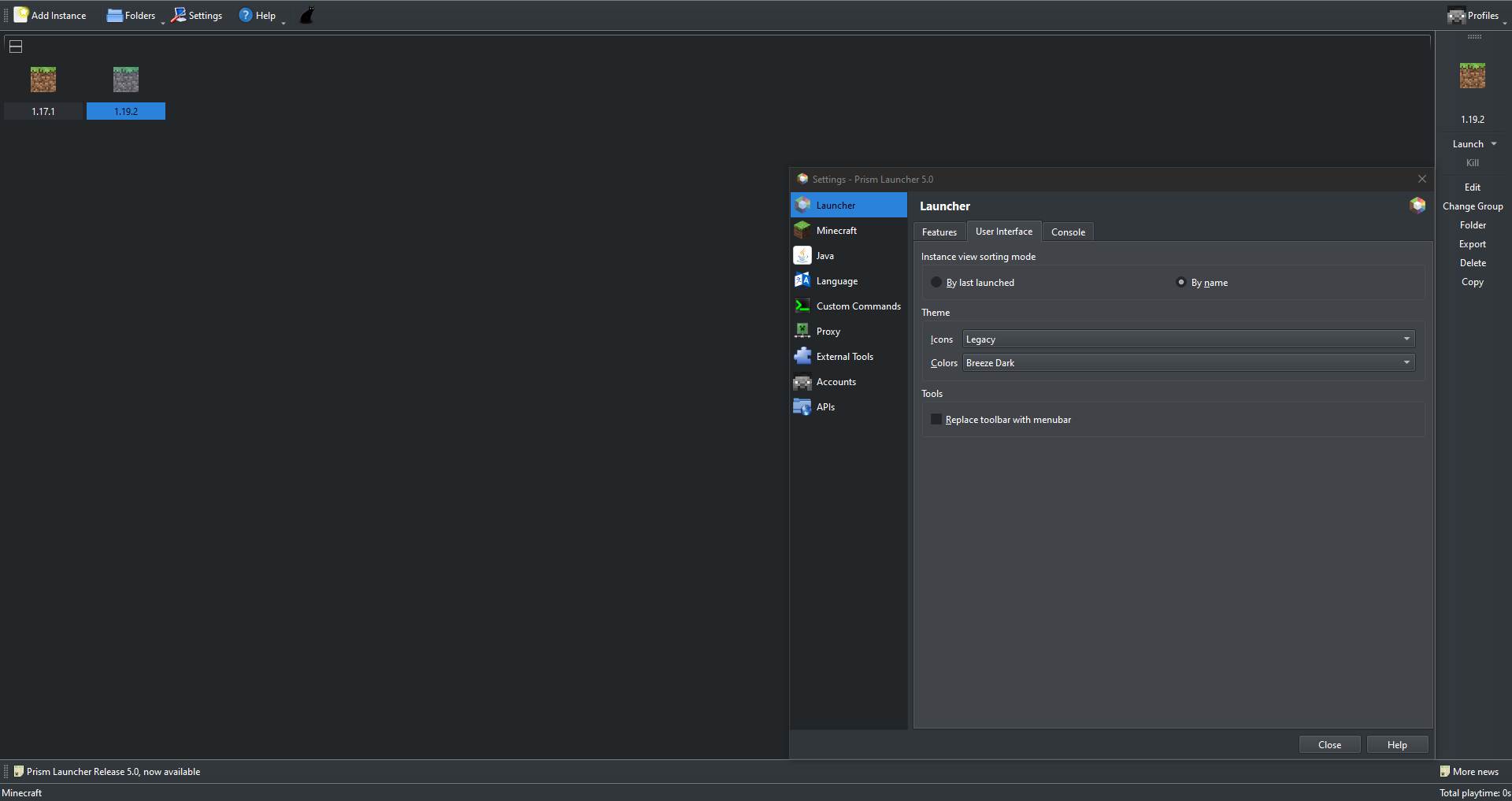Copy the selected instance
This screenshot has width=1512, height=801.
click(x=1473, y=282)
